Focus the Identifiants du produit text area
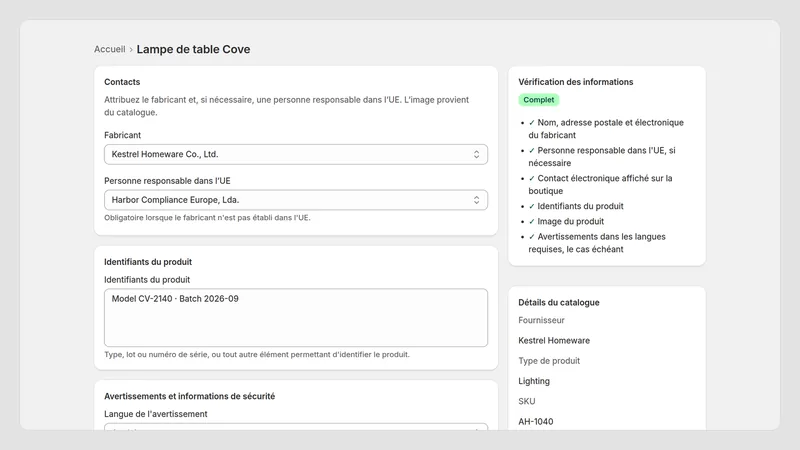The image size is (800, 450). point(296,318)
